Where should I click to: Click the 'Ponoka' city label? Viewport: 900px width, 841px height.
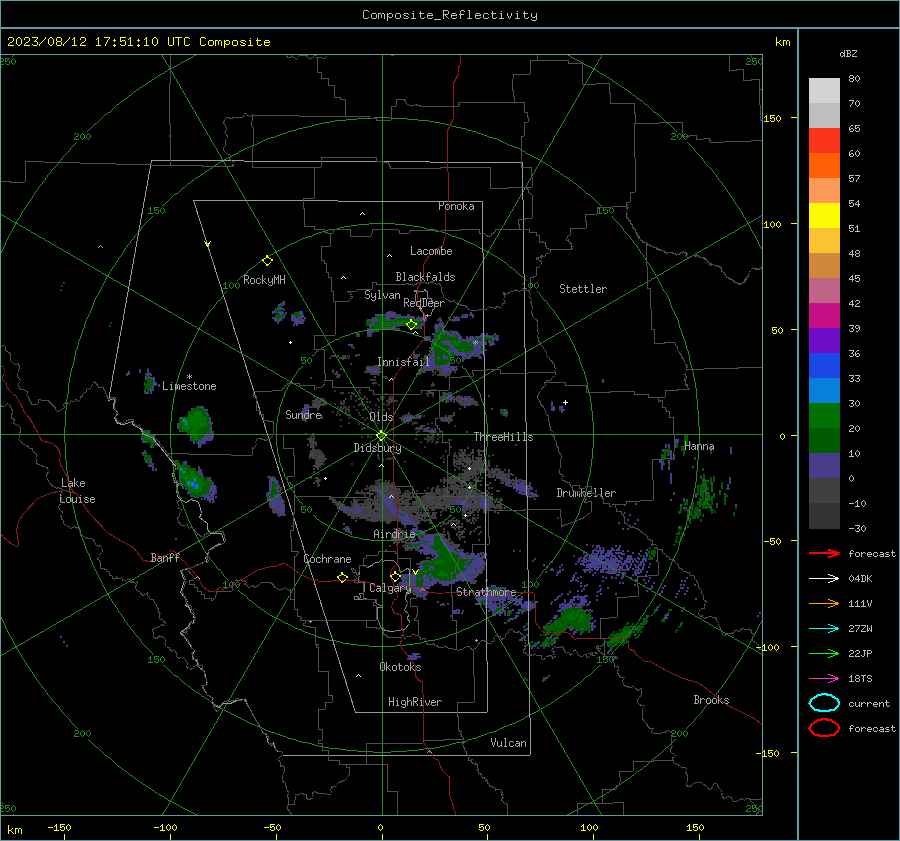(456, 206)
